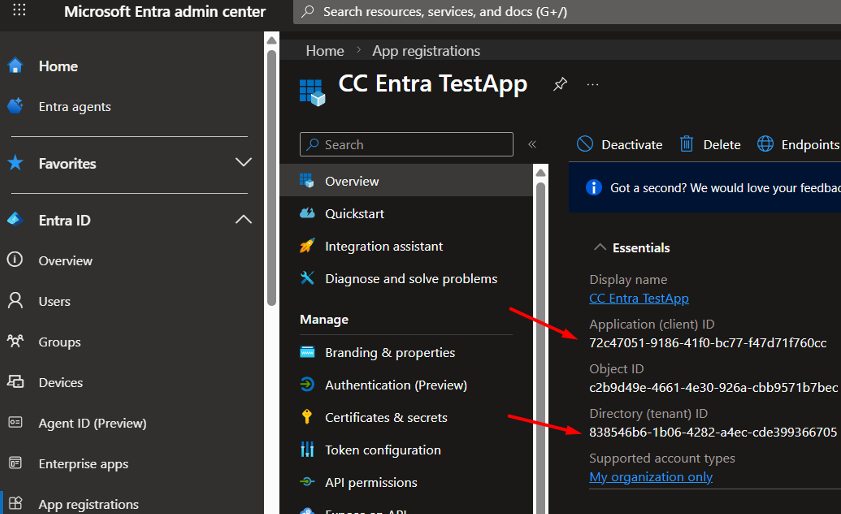Open Integration assistant rocket icon
The height and width of the screenshot is (514, 841).
[x=308, y=246]
